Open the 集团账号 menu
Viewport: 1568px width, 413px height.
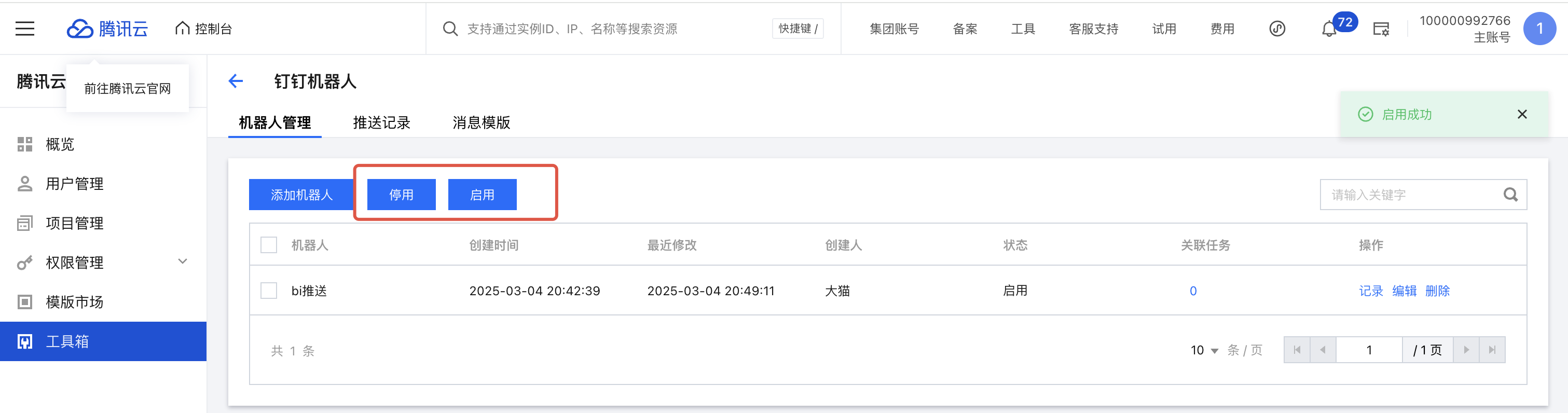click(x=893, y=29)
